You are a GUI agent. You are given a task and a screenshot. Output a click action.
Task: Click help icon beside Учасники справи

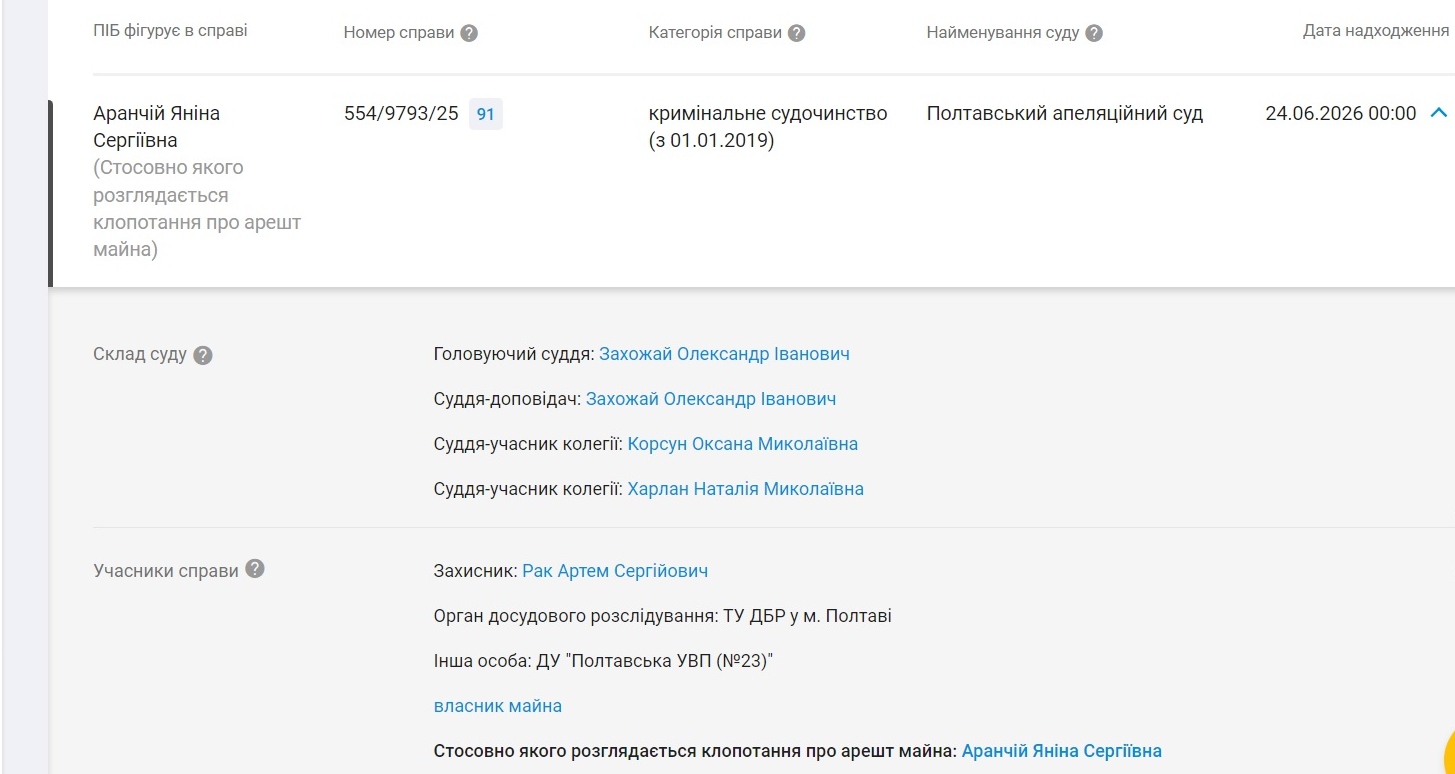click(x=255, y=569)
